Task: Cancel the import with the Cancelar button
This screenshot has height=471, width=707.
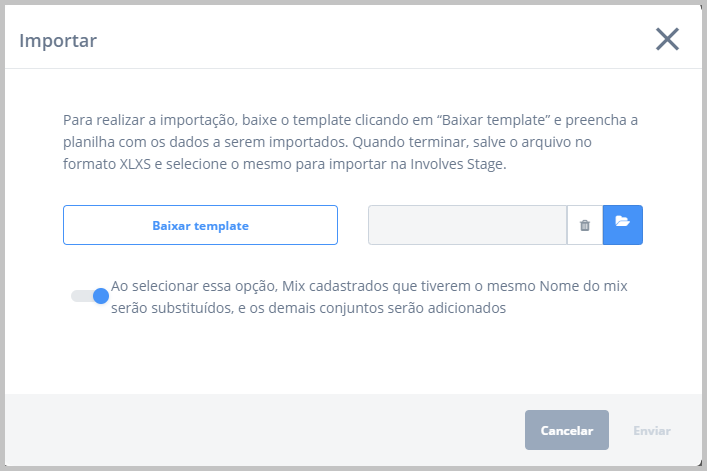Action: pyautogui.click(x=567, y=430)
